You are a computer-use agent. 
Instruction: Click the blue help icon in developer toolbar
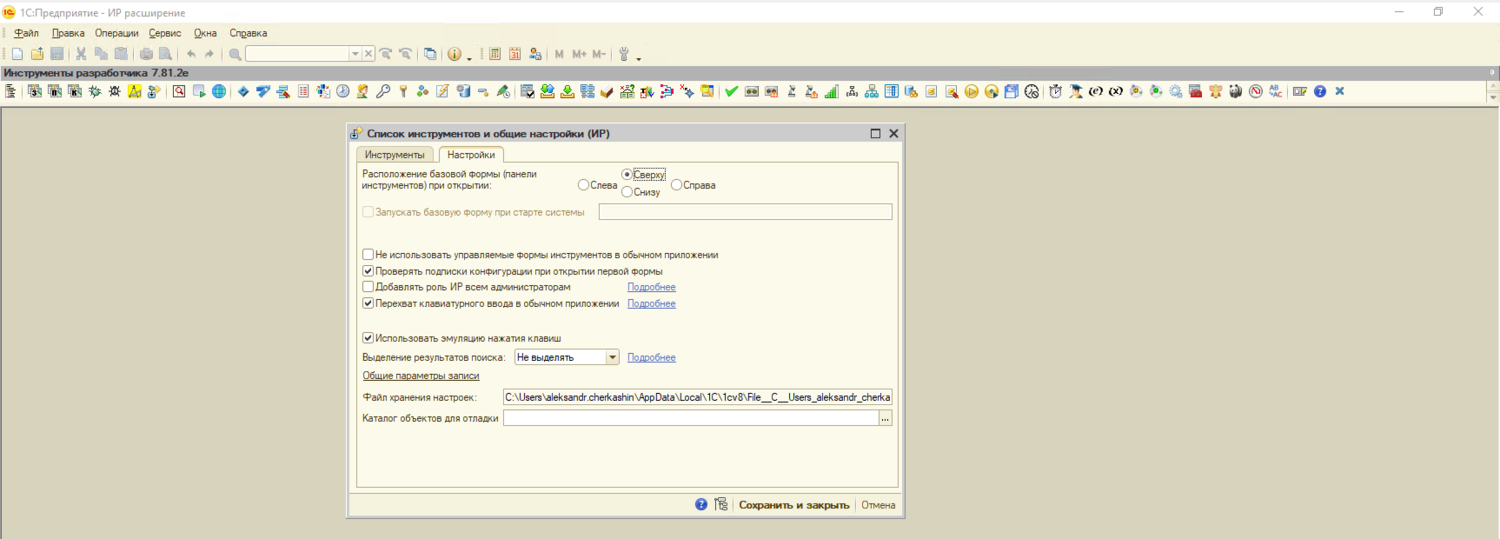[x=1320, y=91]
